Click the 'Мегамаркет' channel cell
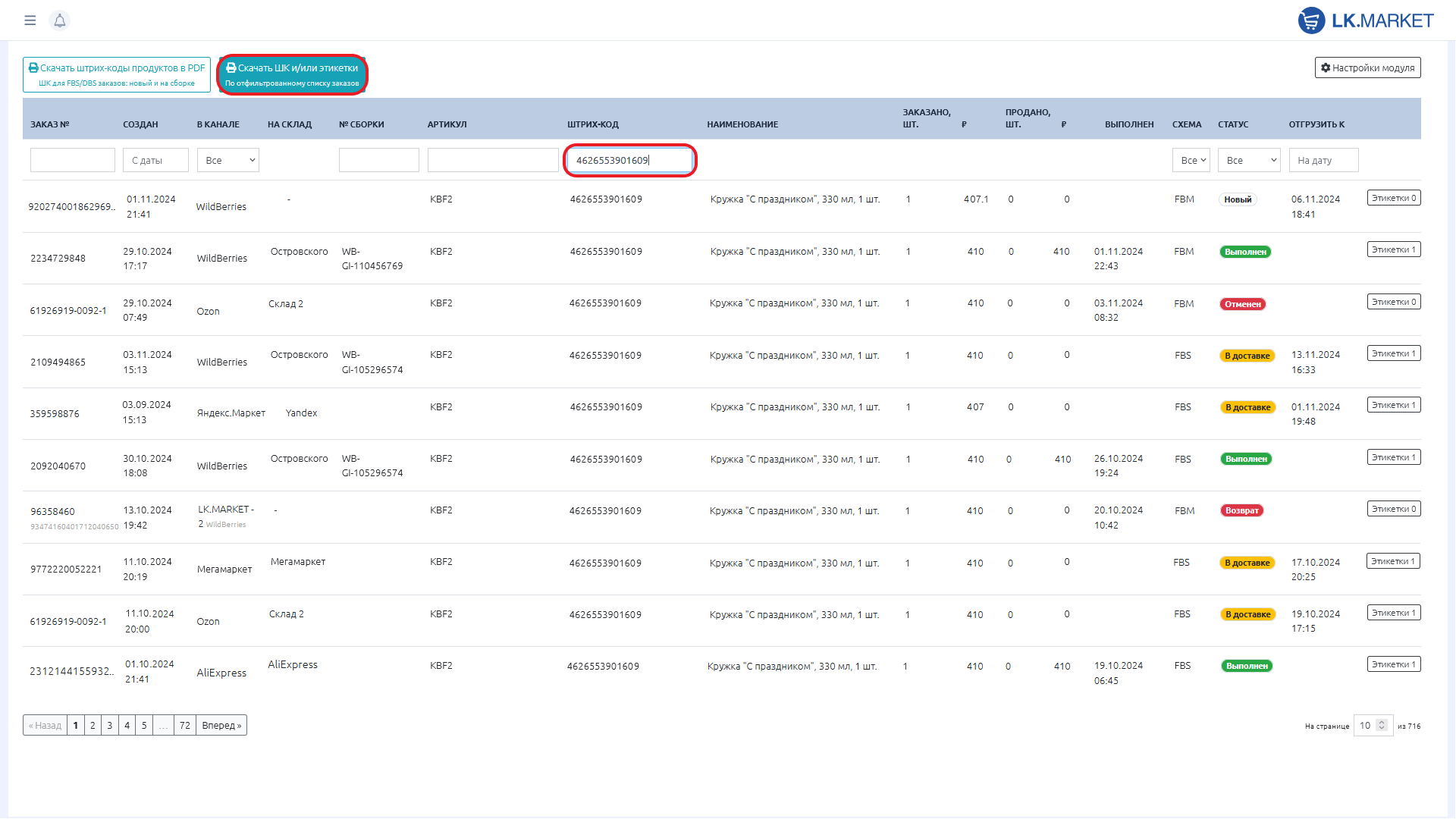The width and height of the screenshot is (1456, 819). [224, 570]
